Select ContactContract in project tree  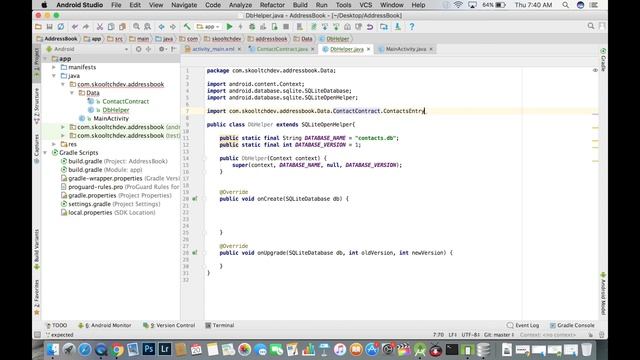pyautogui.click(x=126, y=101)
